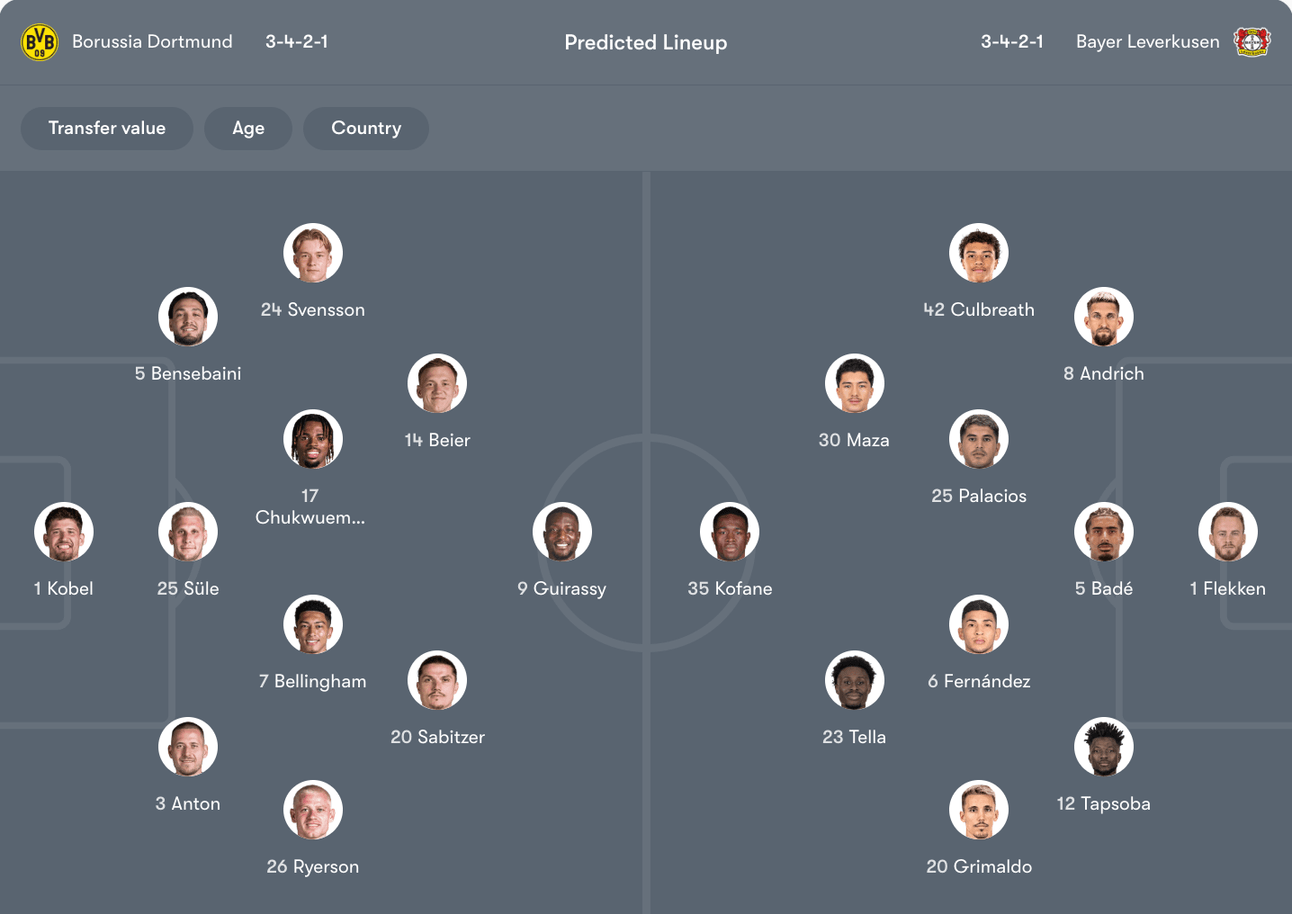Image resolution: width=1292 pixels, height=914 pixels.
Task: Select Kofane's player photo
Action: pyautogui.click(x=730, y=532)
